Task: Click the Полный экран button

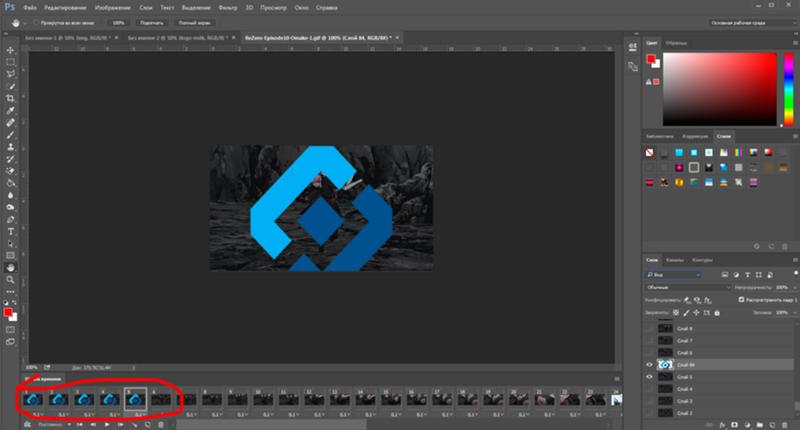Action: (195, 23)
